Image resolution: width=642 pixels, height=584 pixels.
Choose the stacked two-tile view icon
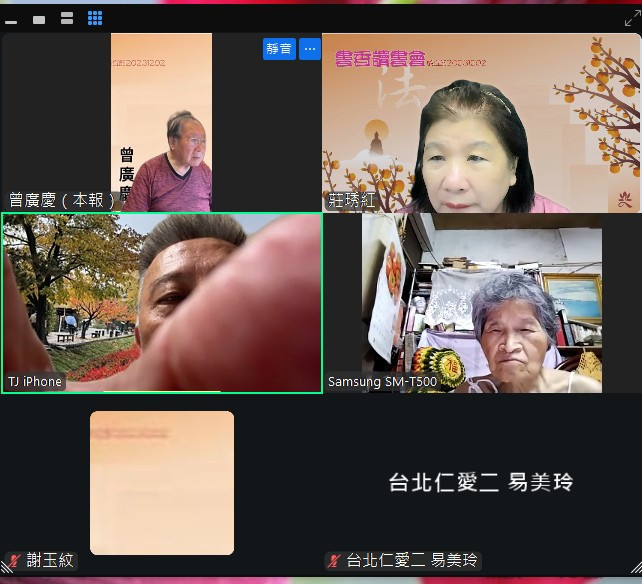[x=67, y=19]
